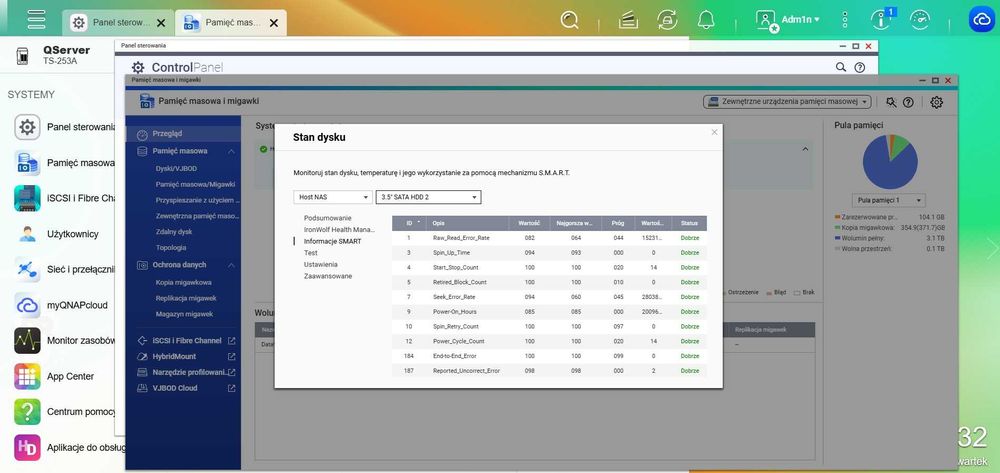Select the Test tab in disk dialog
1000x473 pixels.
coord(311,253)
